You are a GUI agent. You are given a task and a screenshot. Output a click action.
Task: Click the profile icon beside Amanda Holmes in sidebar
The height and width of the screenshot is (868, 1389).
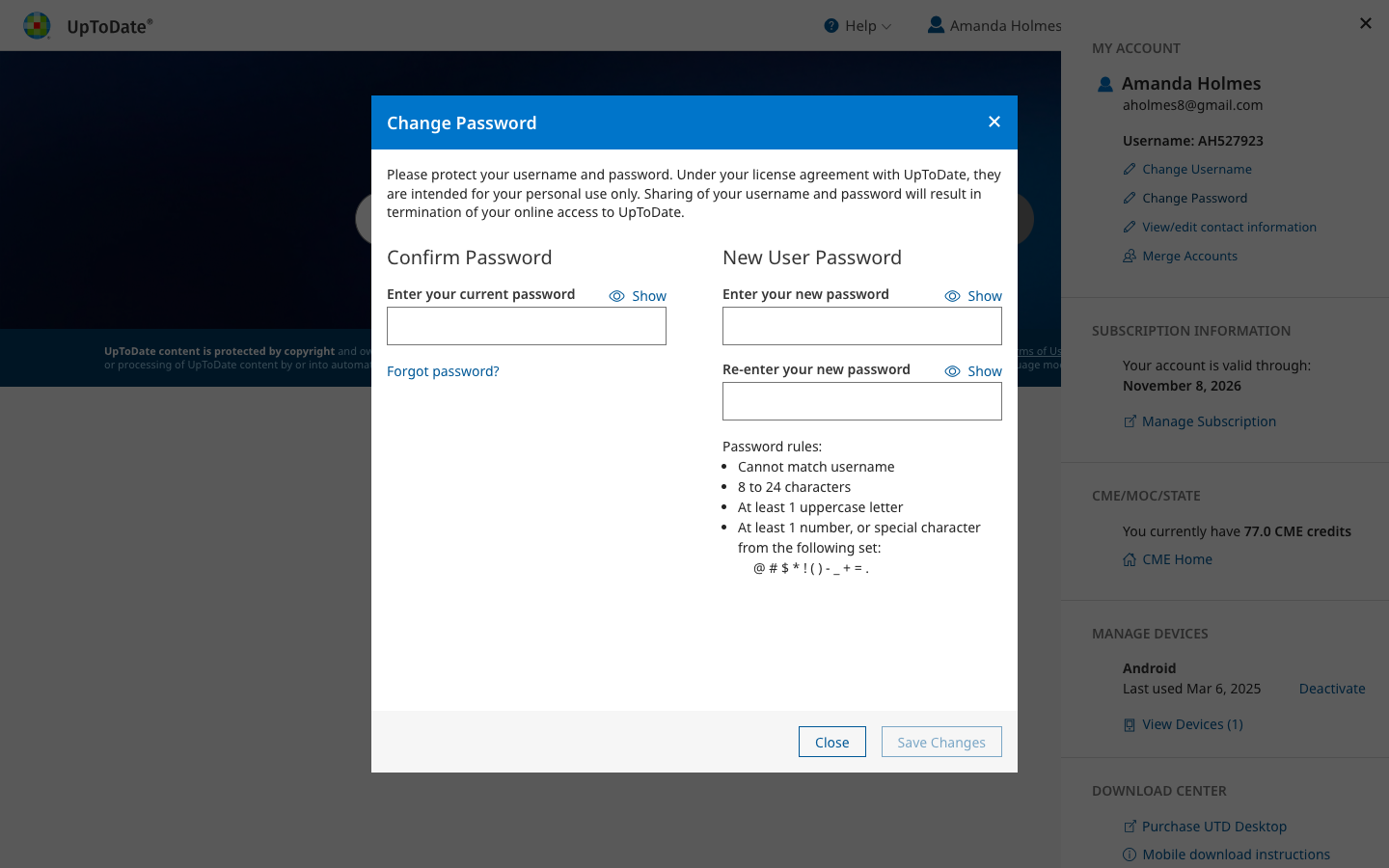pyautogui.click(x=1105, y=84)
